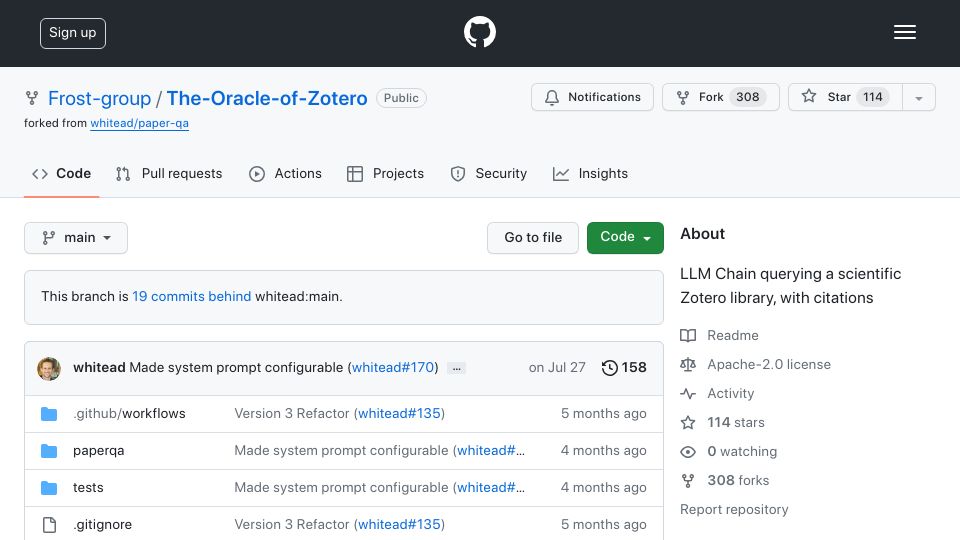Click the Actions play icon
This screenshot has width=960, height=540.
[257, 174]
